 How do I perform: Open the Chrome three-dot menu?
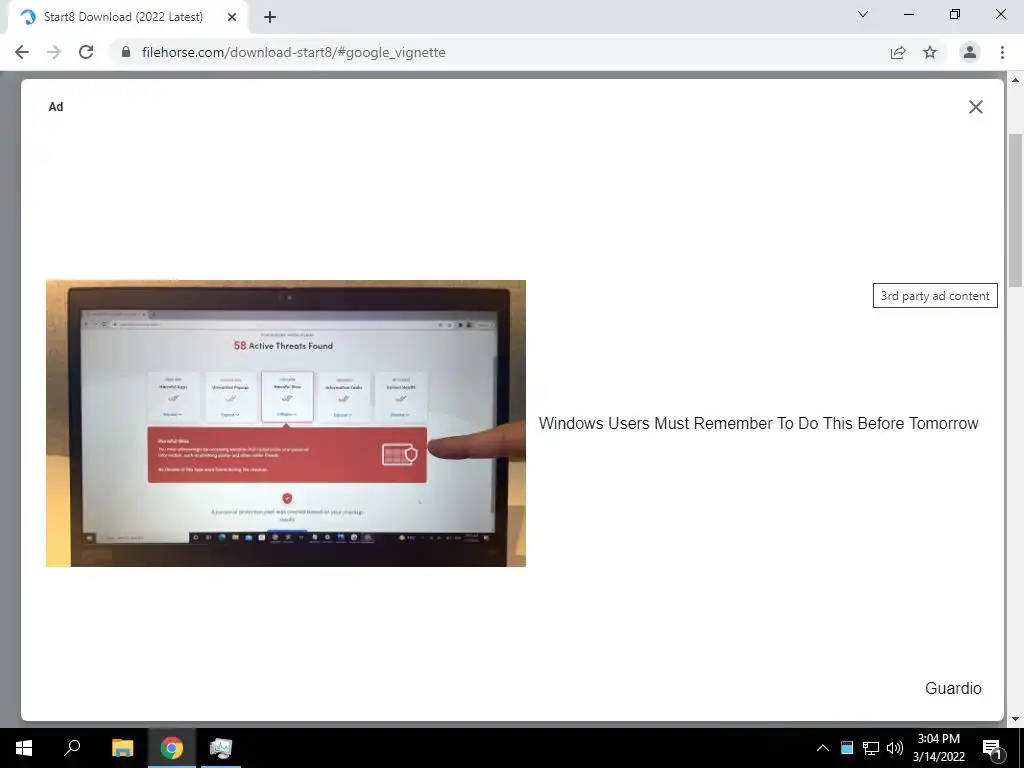(1002, 52)
